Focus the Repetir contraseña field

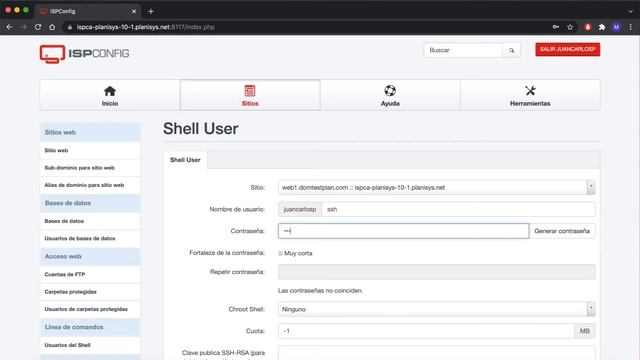[436, 272]
